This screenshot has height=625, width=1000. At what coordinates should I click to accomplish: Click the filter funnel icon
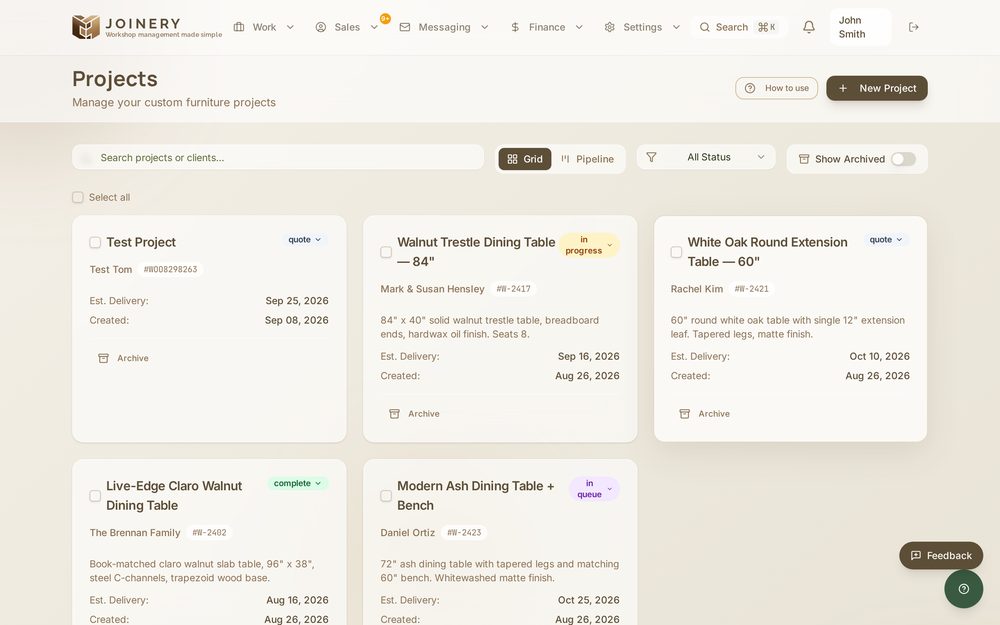click(x=651, y=157)
